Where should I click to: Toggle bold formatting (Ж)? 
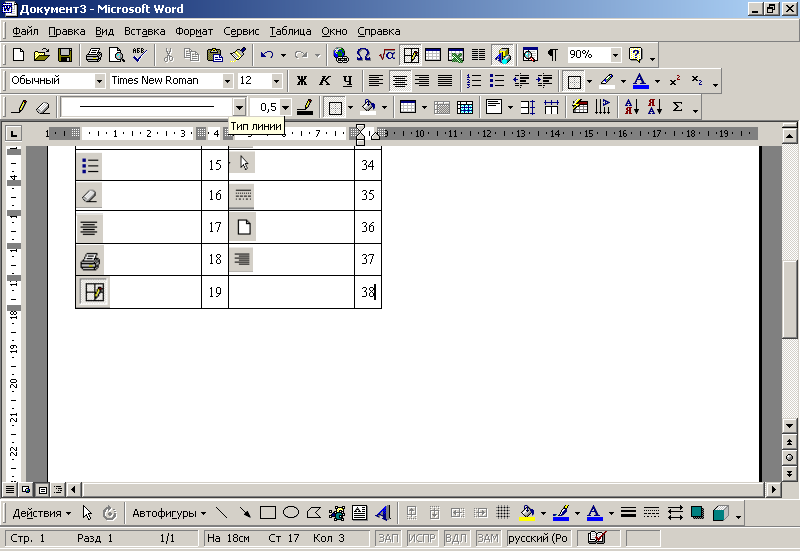click(x=302, y=81)
